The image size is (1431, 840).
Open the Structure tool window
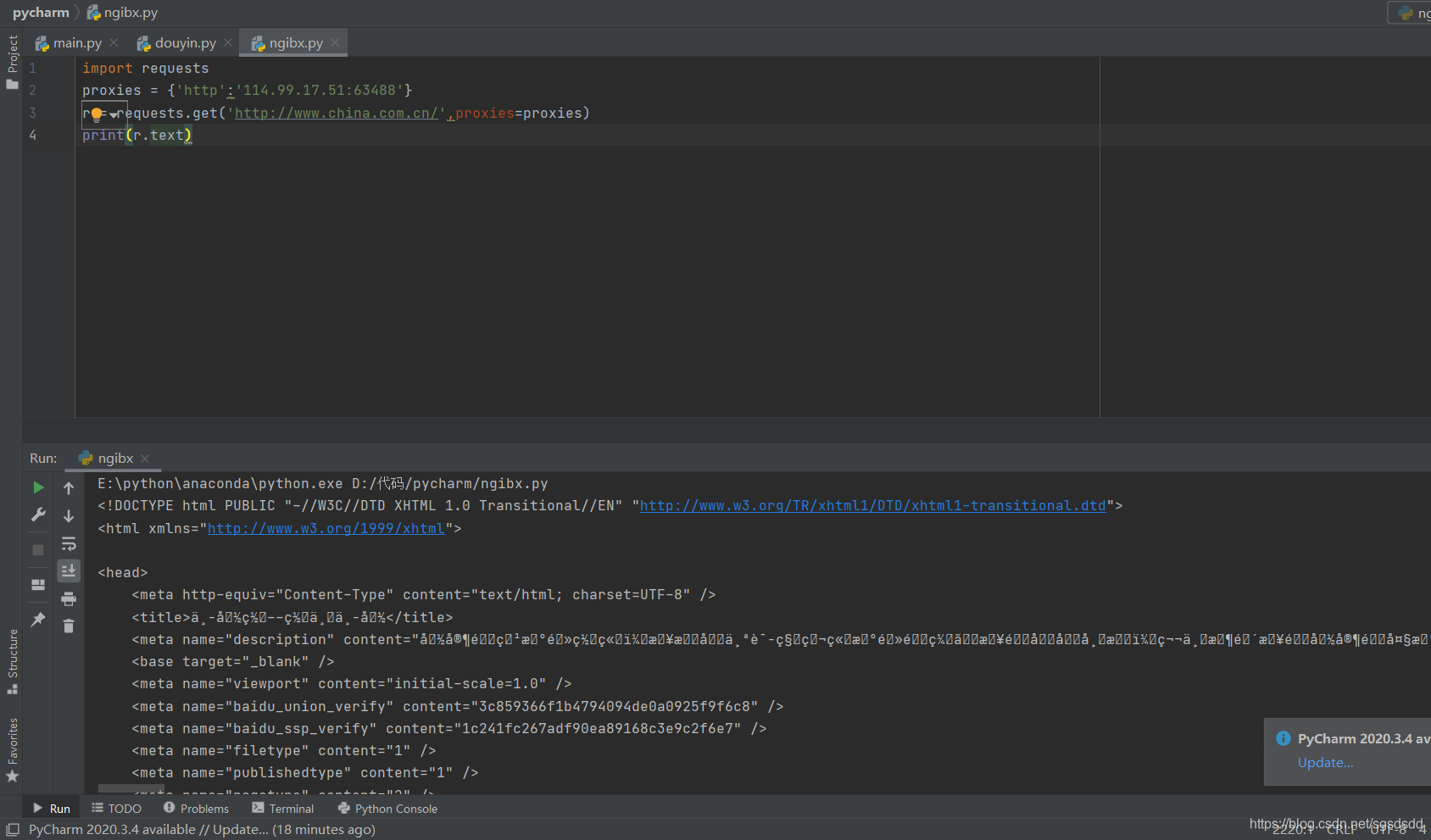coord(12,662)
